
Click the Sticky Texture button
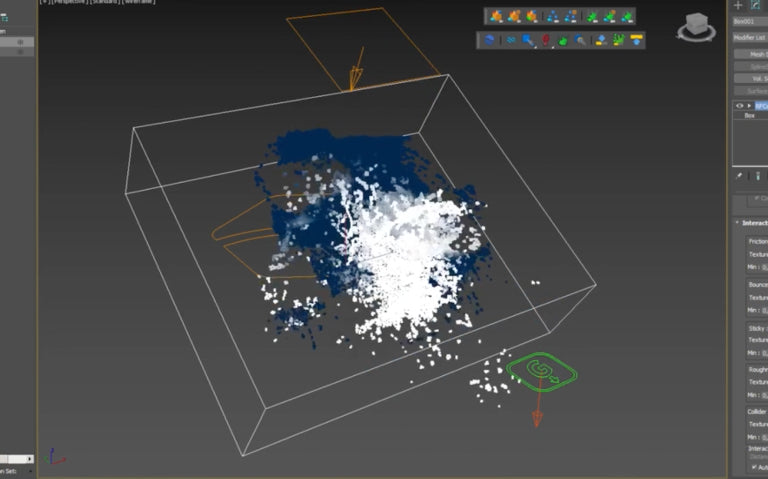click(757, 340)
